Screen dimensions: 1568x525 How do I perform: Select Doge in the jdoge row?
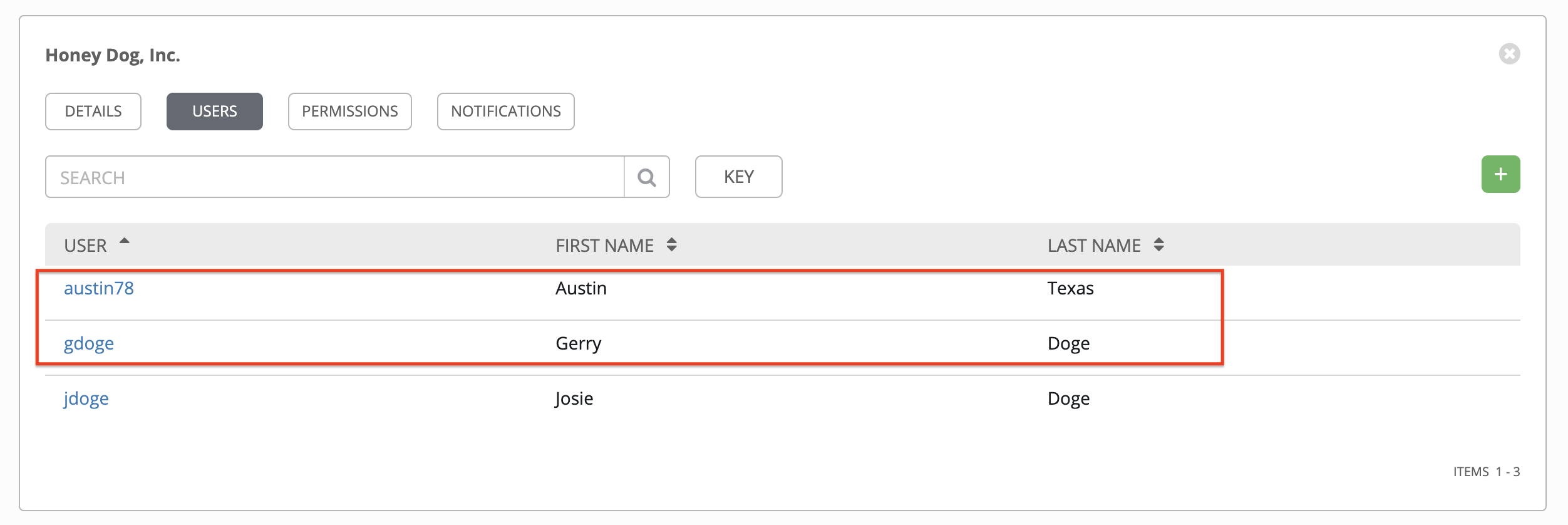[x=1069, y=398]
